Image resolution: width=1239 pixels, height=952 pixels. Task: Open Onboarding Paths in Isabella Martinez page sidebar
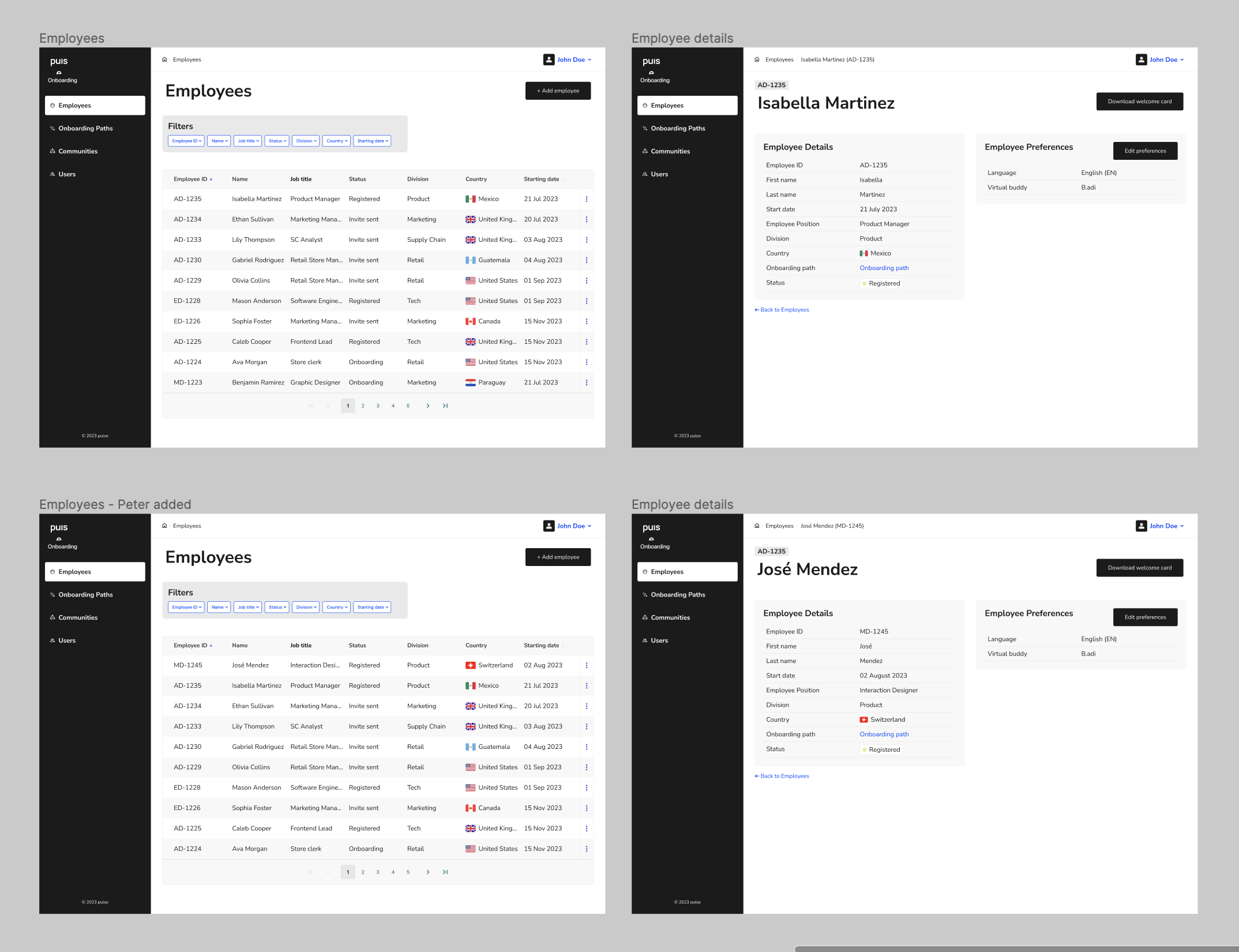(x=677, y=128)
